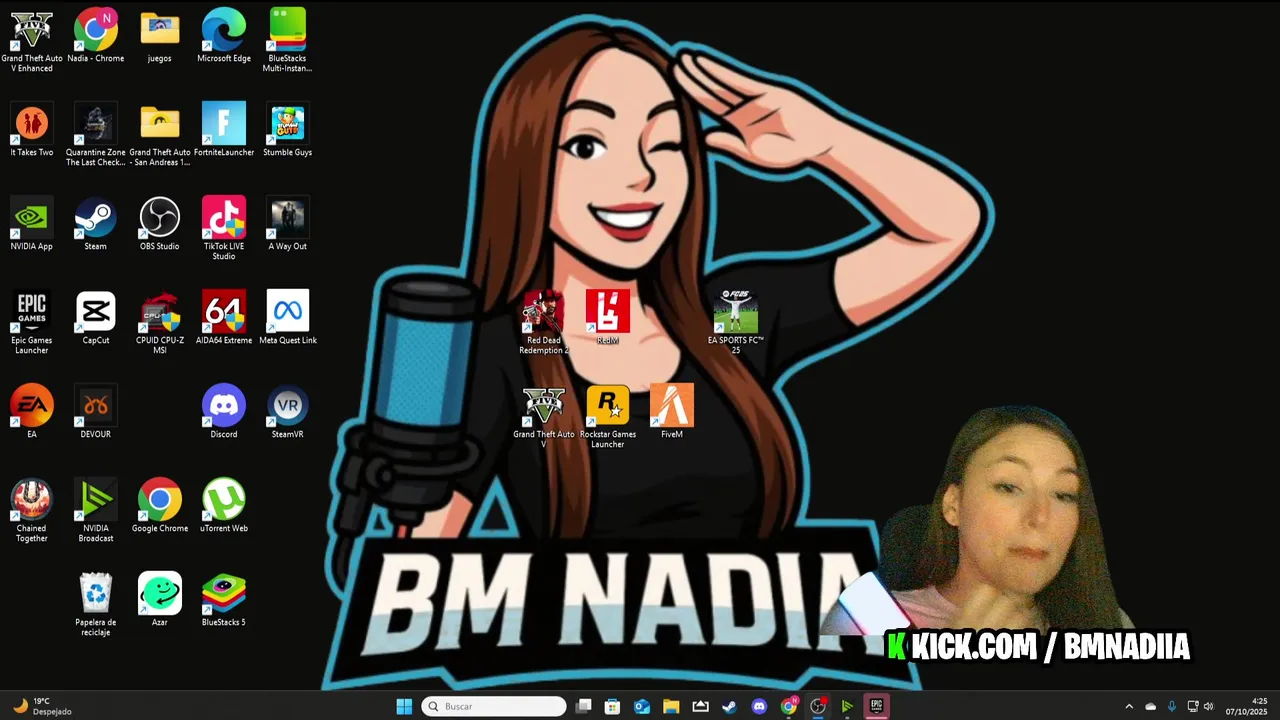Launch FiveM
Viewport: 1280px width, 720px height.
point(672,412)
